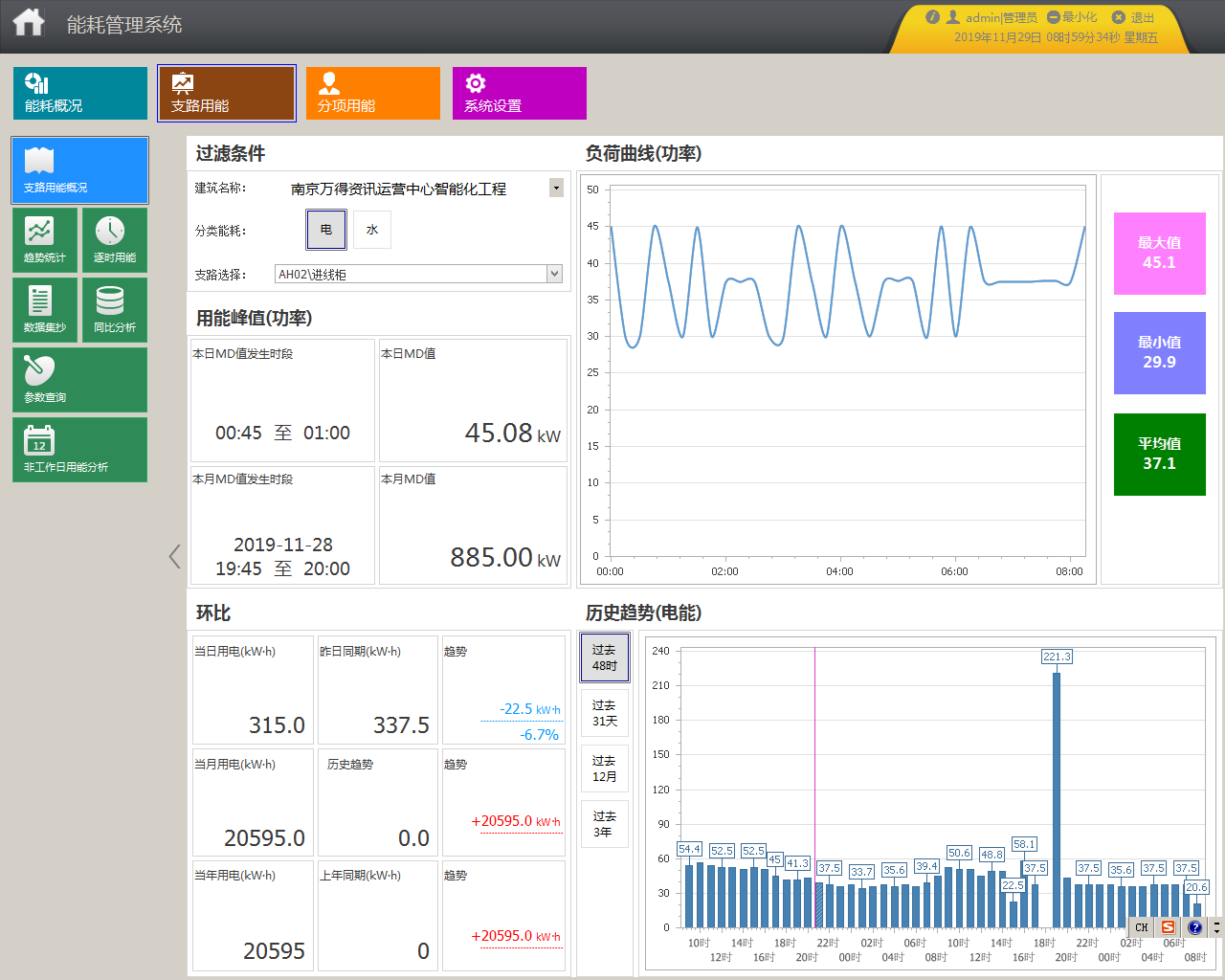Click +20595.0 kW·h in the 当年用电 trend row

516,936
